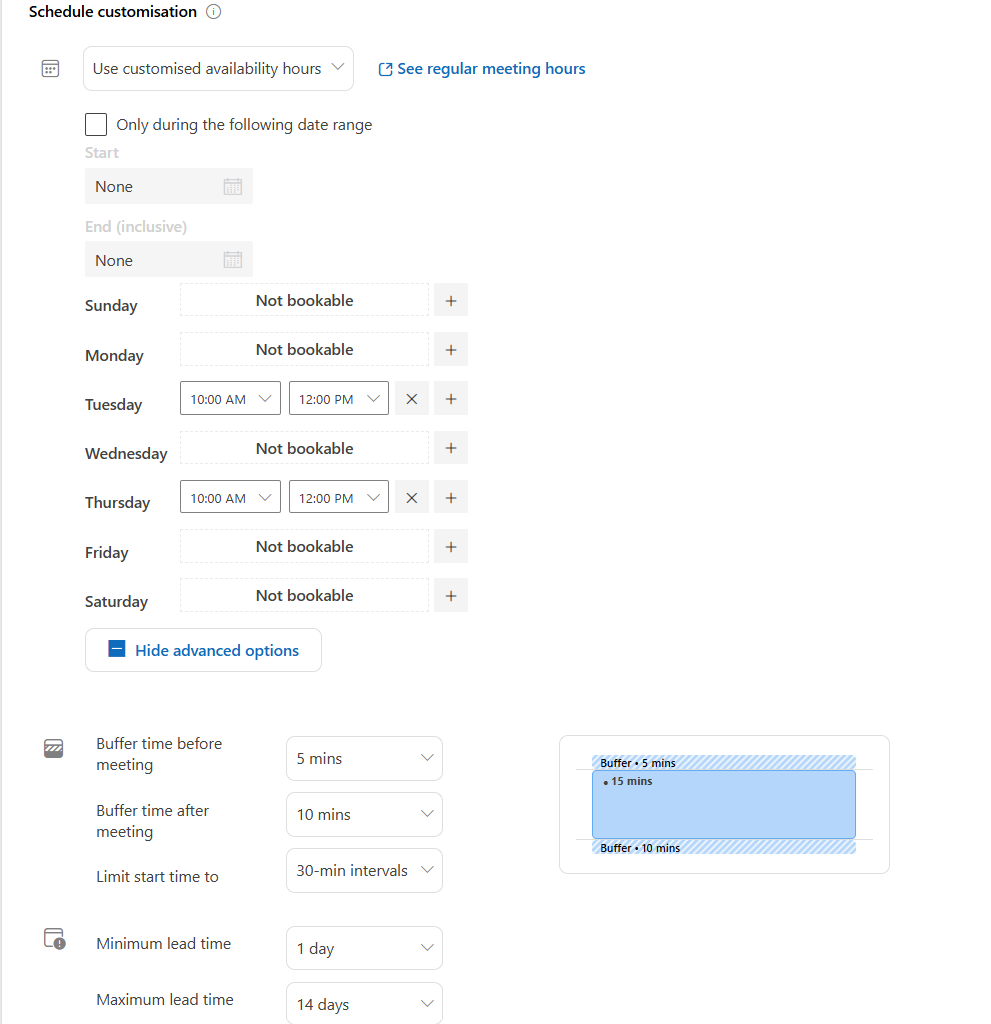The image size is (991, 1024).
Task: Click Wednesday's Not bookable field
Action: pos(304,448)
